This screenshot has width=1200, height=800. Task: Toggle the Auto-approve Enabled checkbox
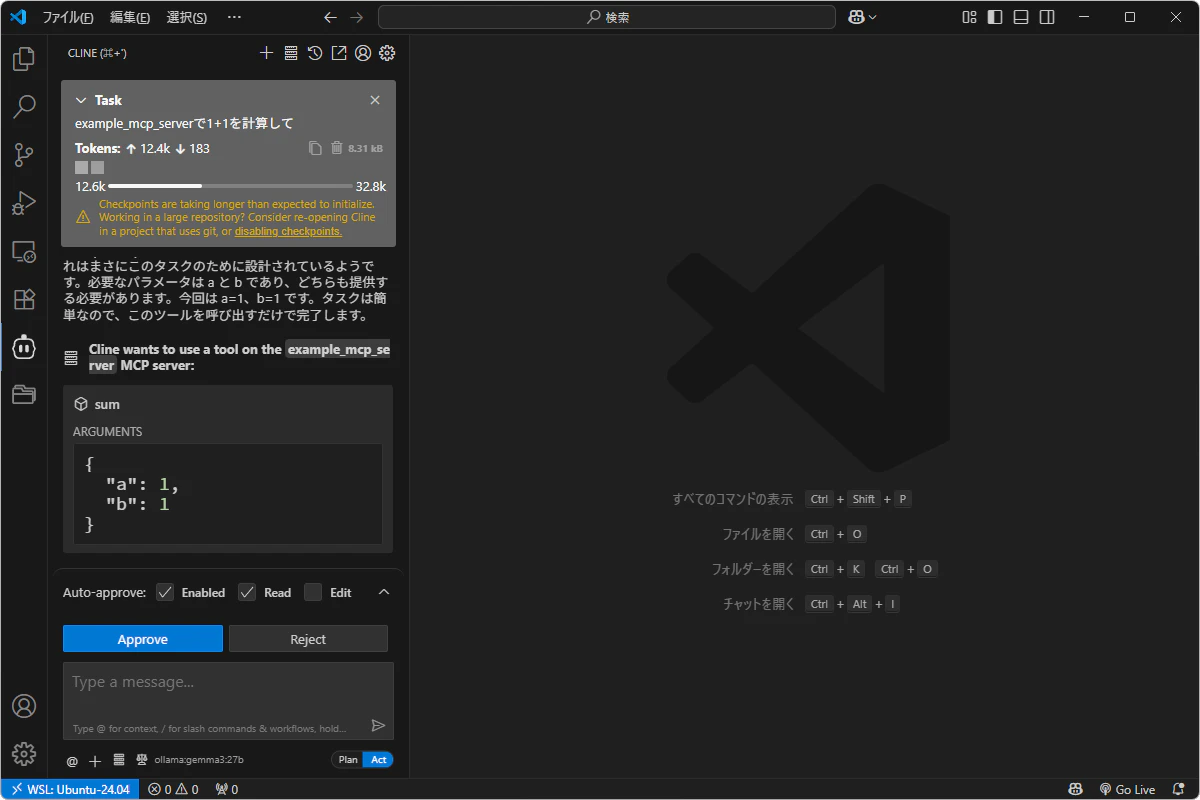click(165, 592)
